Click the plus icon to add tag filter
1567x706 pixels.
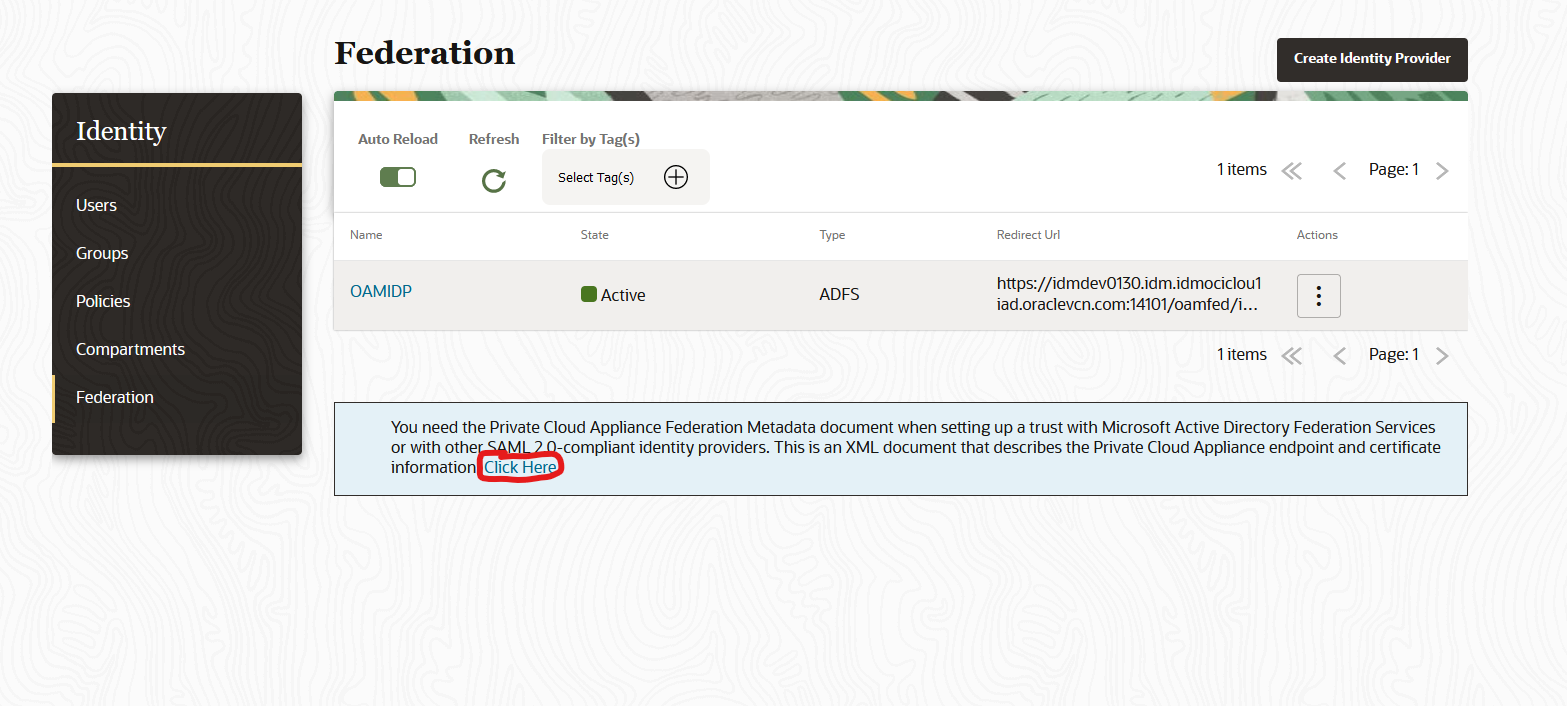click(x=676, y=177)
